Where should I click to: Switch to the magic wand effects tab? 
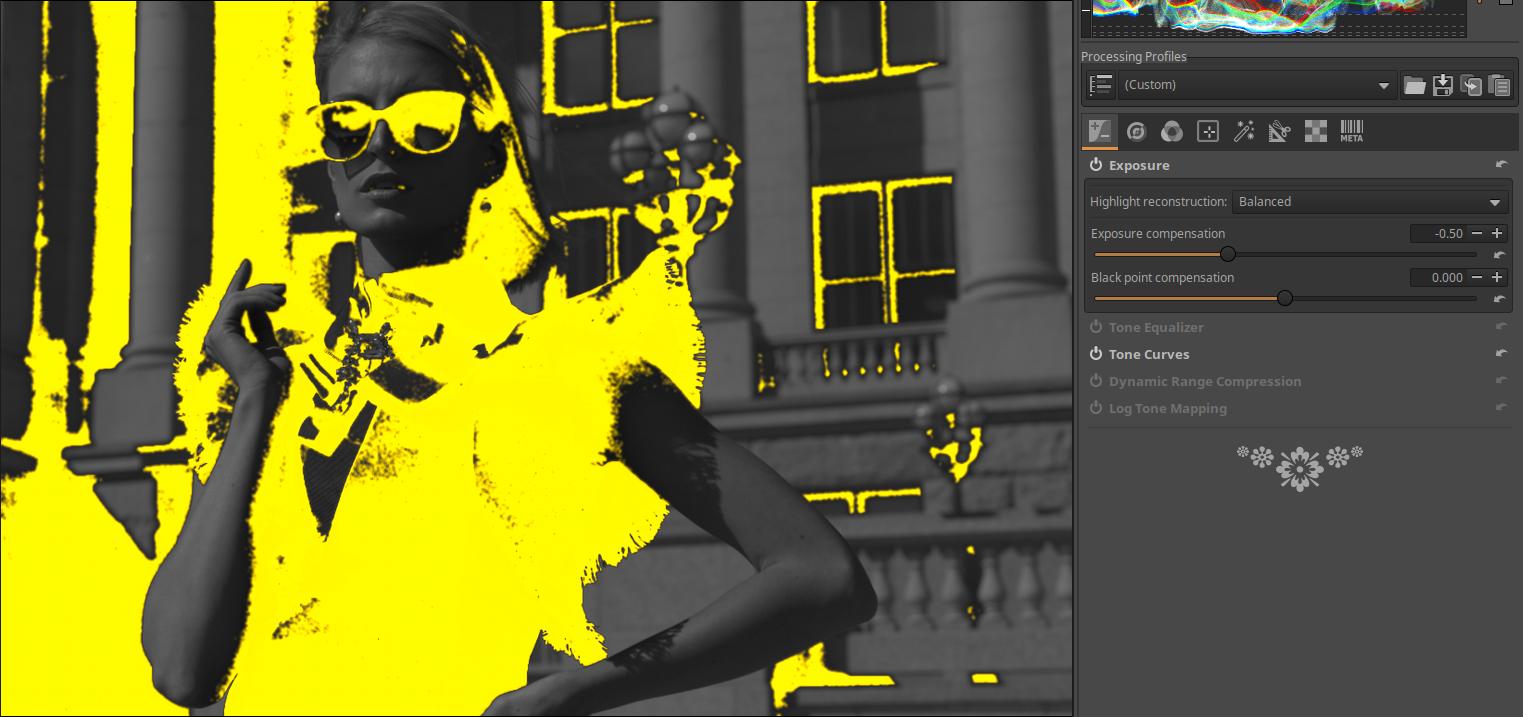[1244, 131]
